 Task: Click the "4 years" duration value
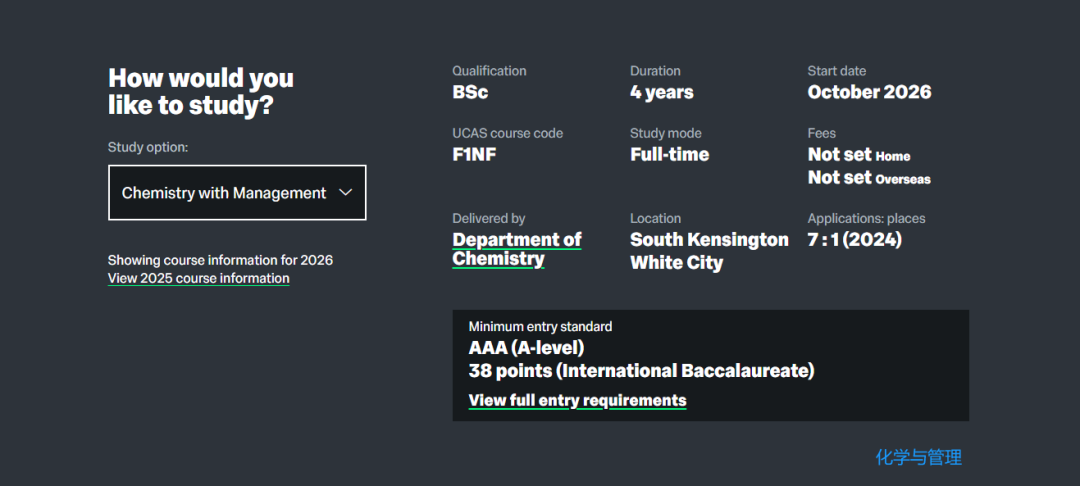pyautogui.click(x=661, y=92)
